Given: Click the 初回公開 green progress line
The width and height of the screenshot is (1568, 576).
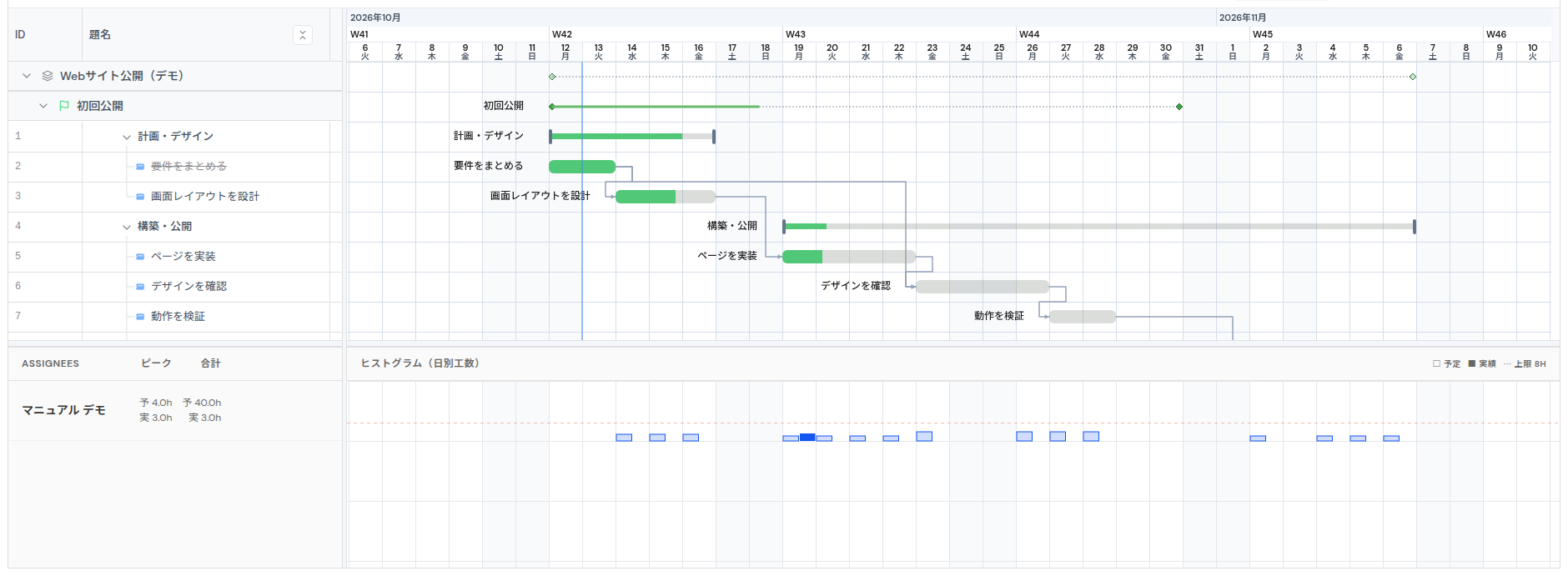Looking at the screenshot, I should [656, 107].
